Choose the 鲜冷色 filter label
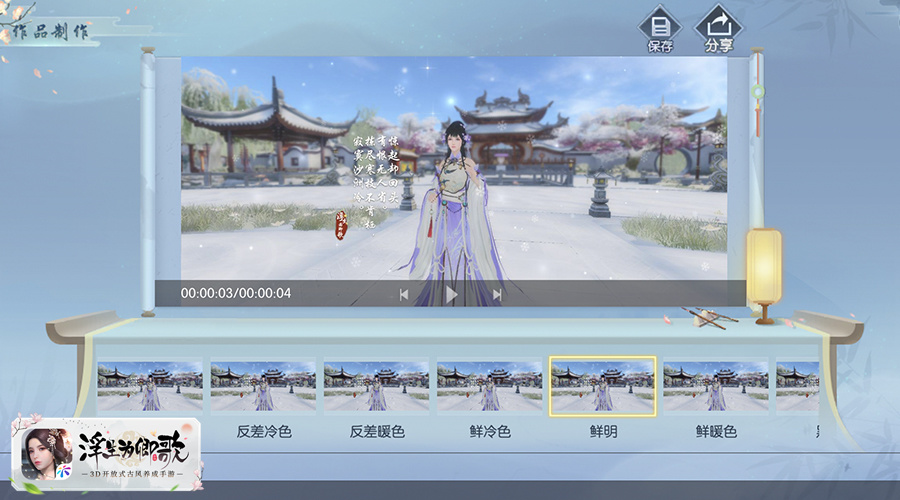Viewport: 900px width, 500px height. 490,432
